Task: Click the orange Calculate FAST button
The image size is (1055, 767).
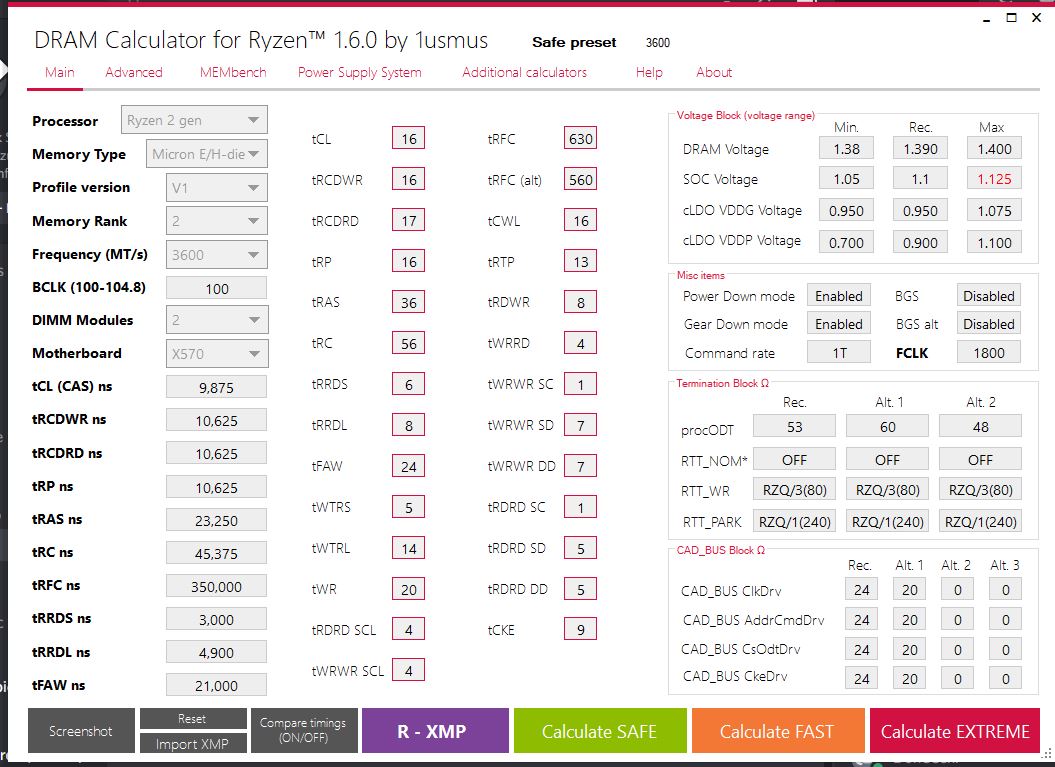Action: point(777,731)
